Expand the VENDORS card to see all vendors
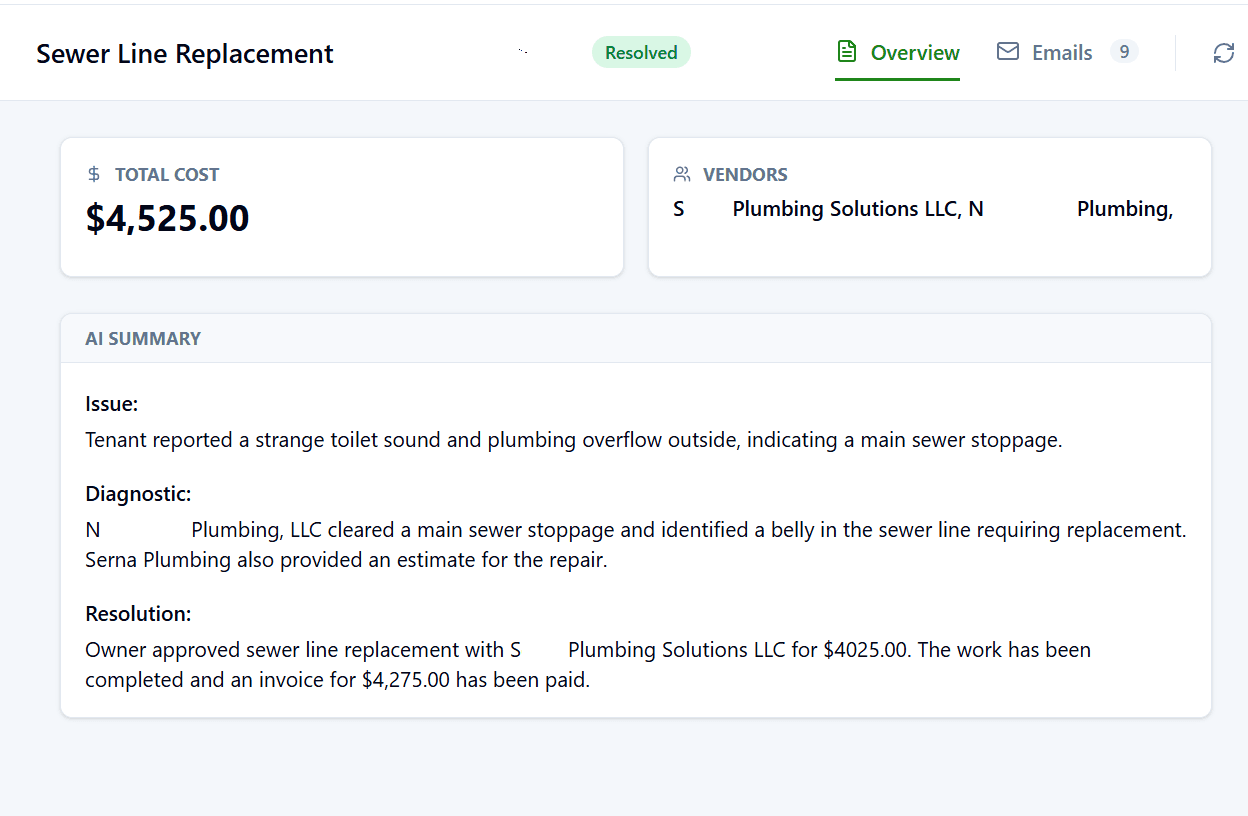 [928, 207]
